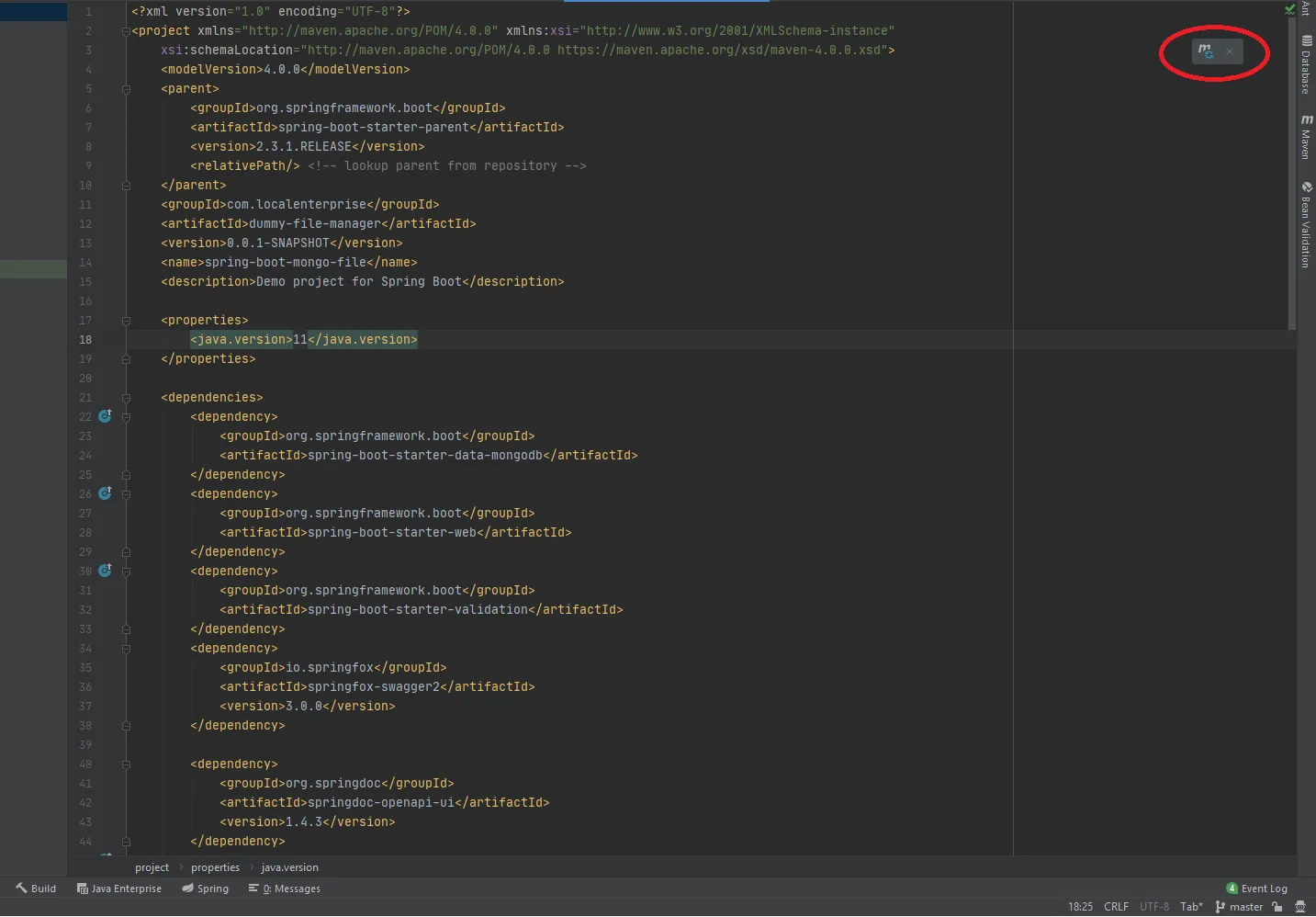The image size is (1316, 917).
Task: Select the properties breadcrumb
Action: click(x=215, y=867)
